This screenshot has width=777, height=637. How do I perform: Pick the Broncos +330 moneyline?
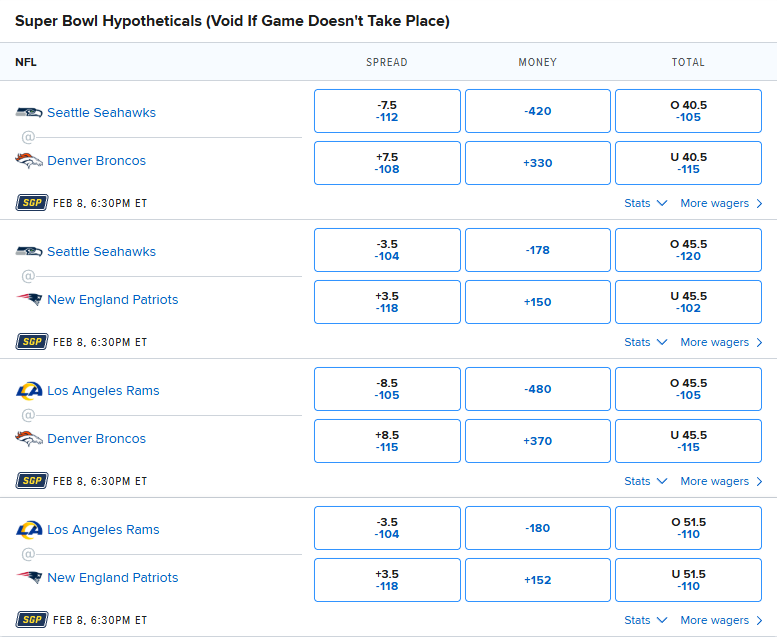pyautogui.click(x=537, y=163)
